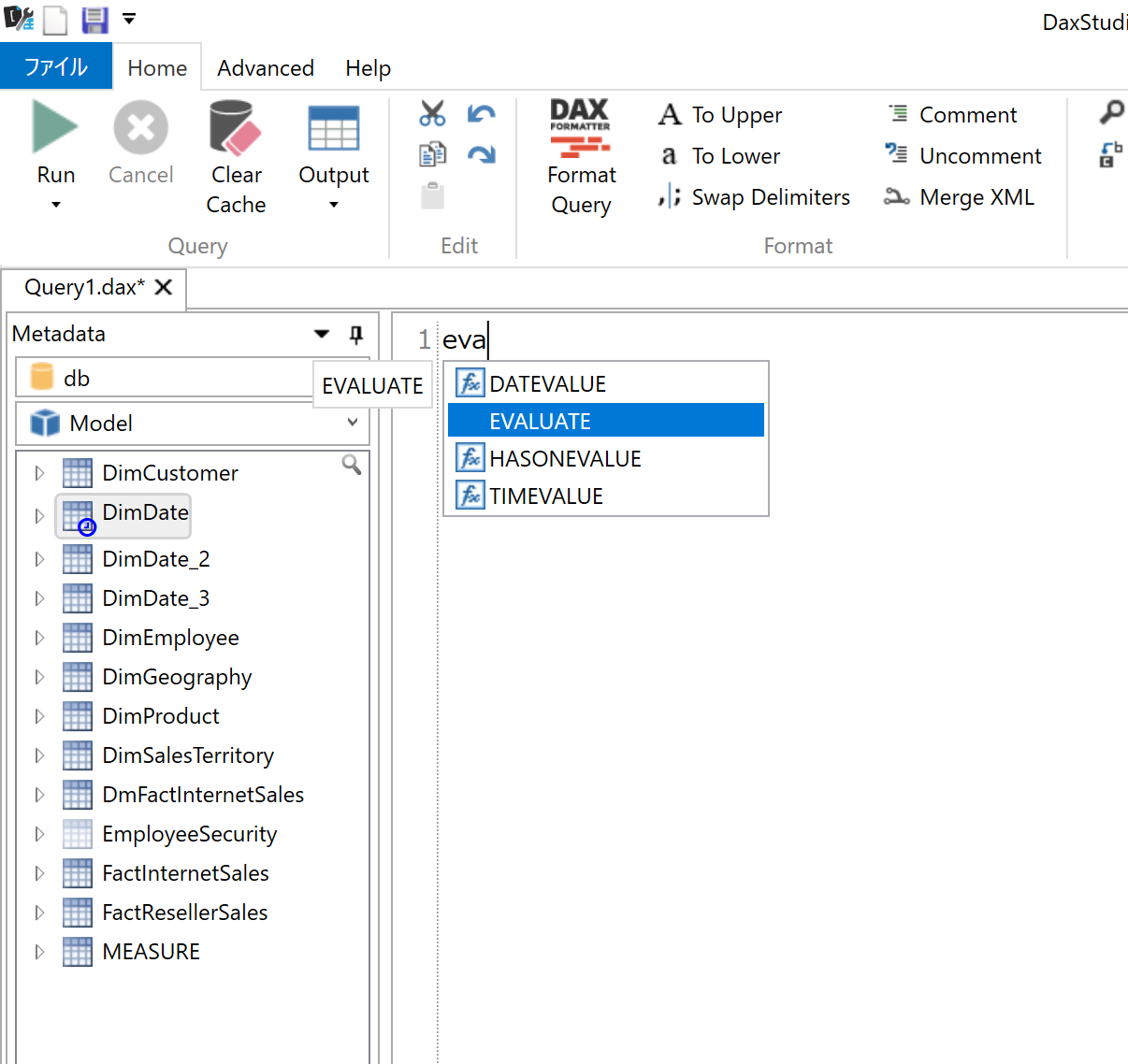The image size is (1128, 1064).
Task: Click the Replace icon in ribbon
Action: pyautogui.click(x=1111, y=154)
